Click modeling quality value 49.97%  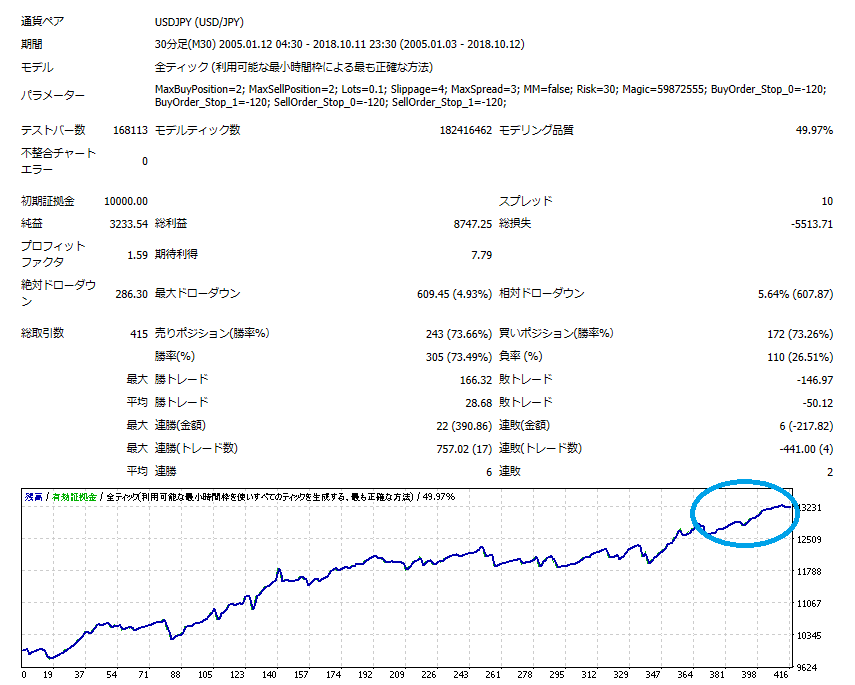click(814, 130)
